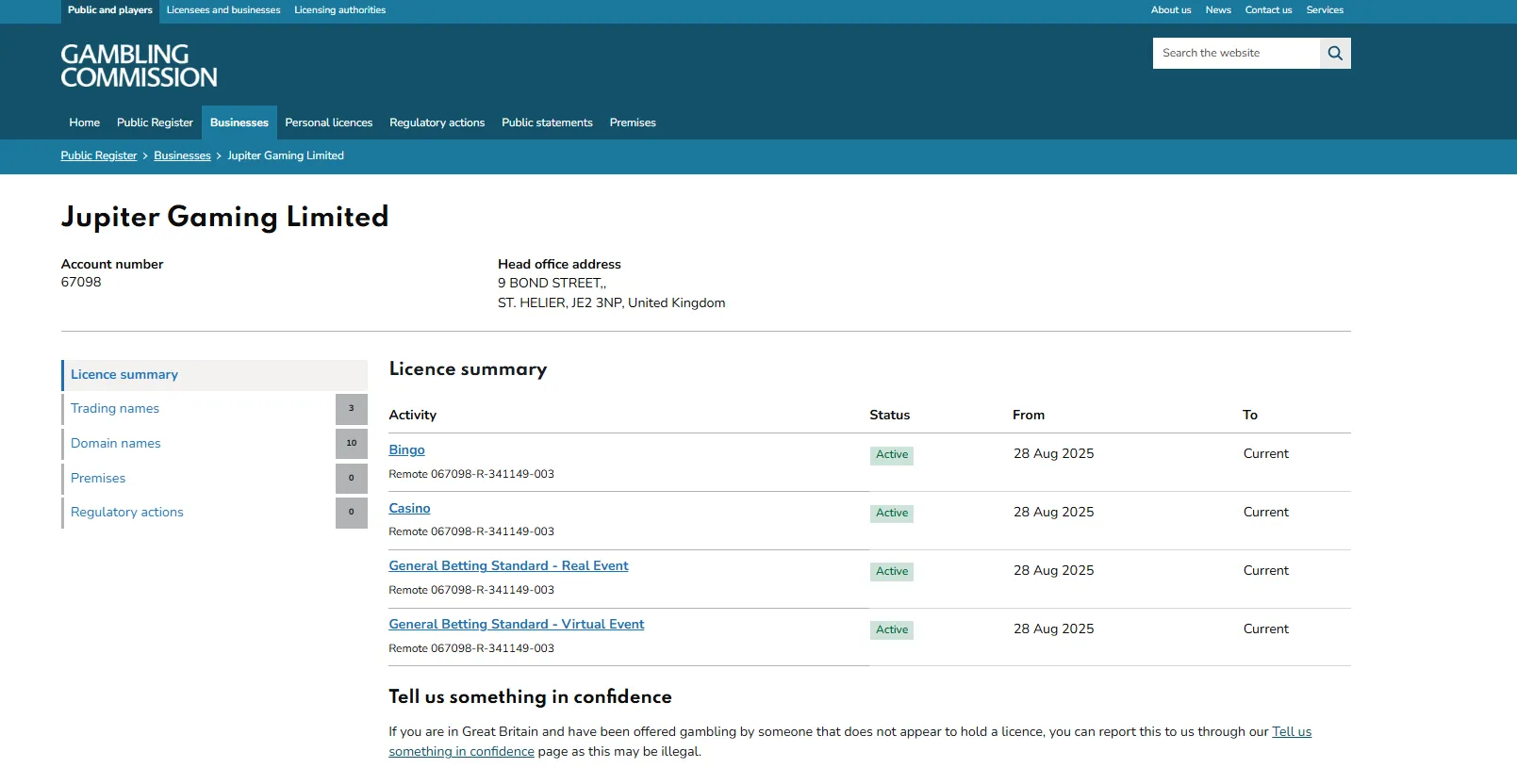The height and width of the screenshot is (784, 1517).
Task: Open Regulatory actions in main navigation
Action: (437, 122)
